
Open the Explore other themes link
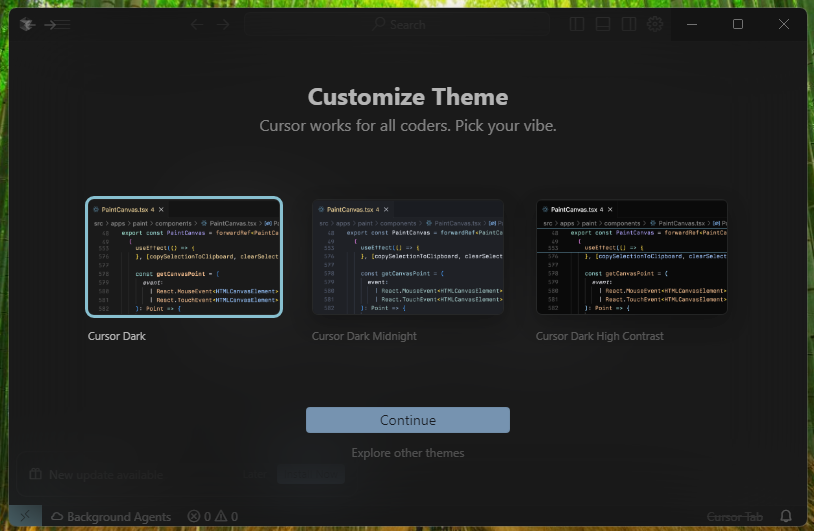408,453
